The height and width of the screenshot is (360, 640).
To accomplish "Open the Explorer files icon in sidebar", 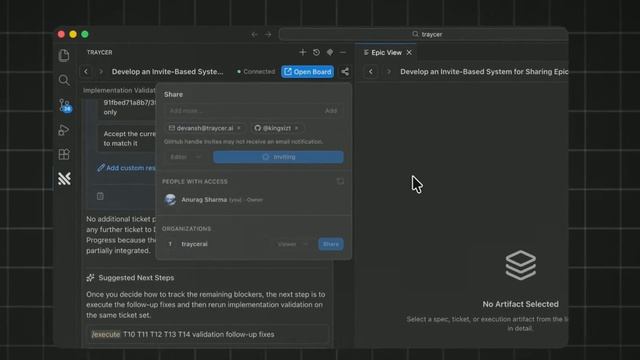I will coord(64,55).
